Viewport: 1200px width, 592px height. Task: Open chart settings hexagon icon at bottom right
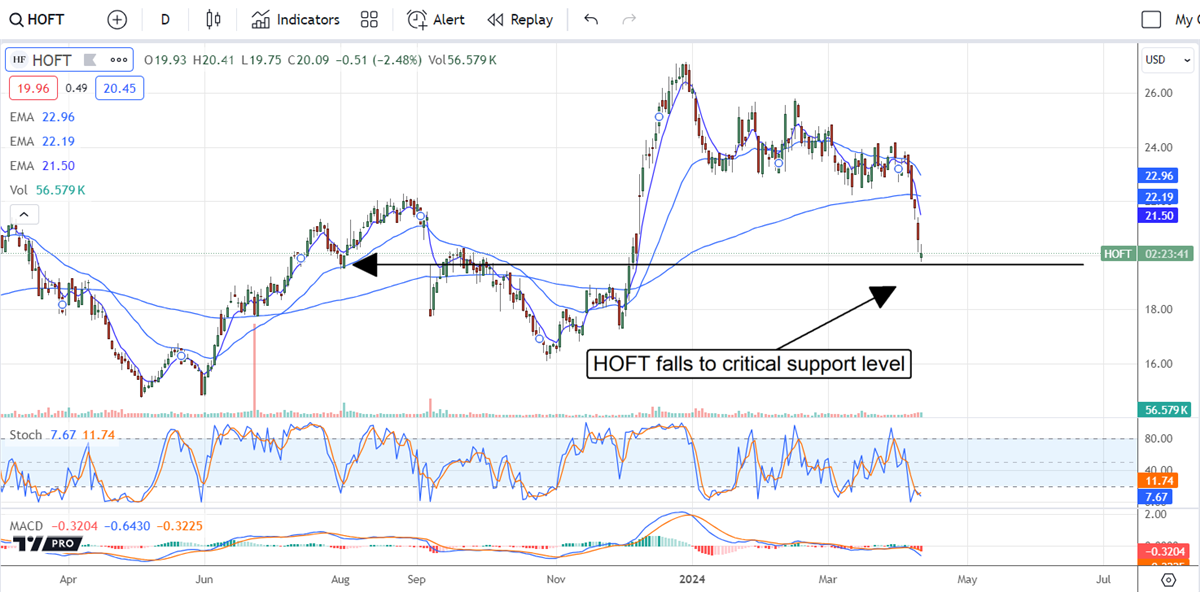click(1168, 580)
